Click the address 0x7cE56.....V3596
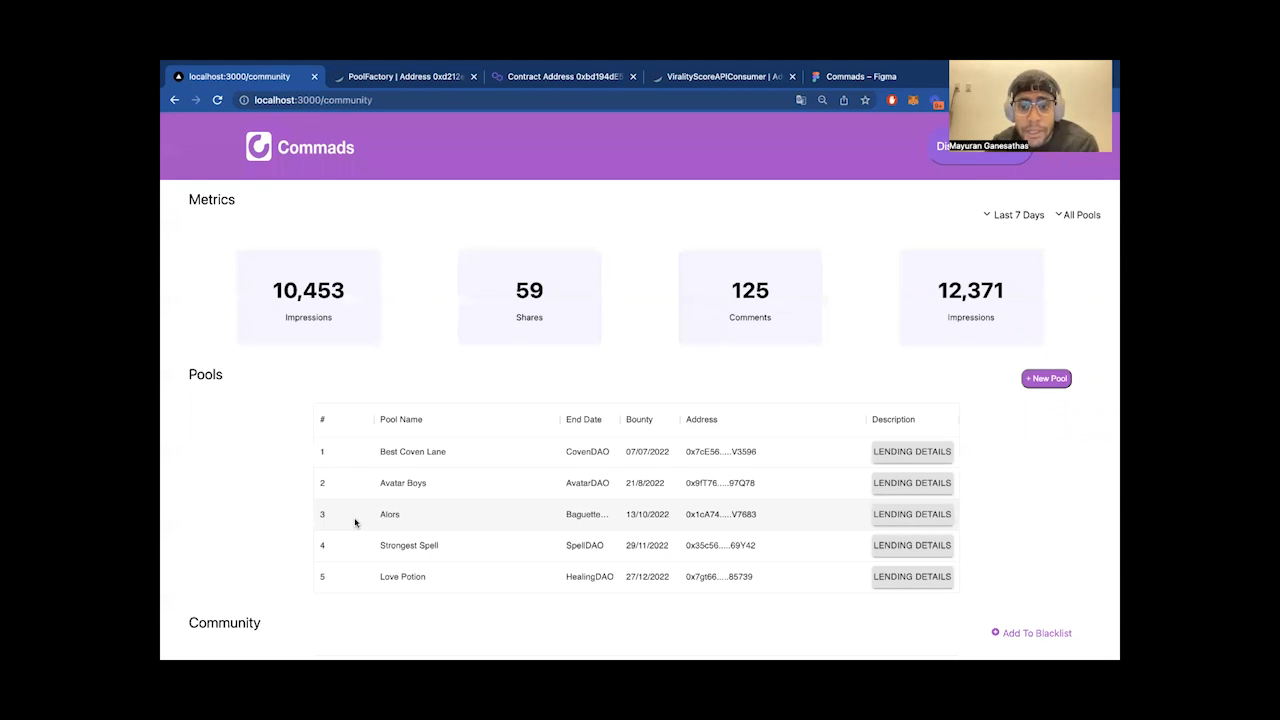This screenshot has height=720, width=1280. [721, 452]
